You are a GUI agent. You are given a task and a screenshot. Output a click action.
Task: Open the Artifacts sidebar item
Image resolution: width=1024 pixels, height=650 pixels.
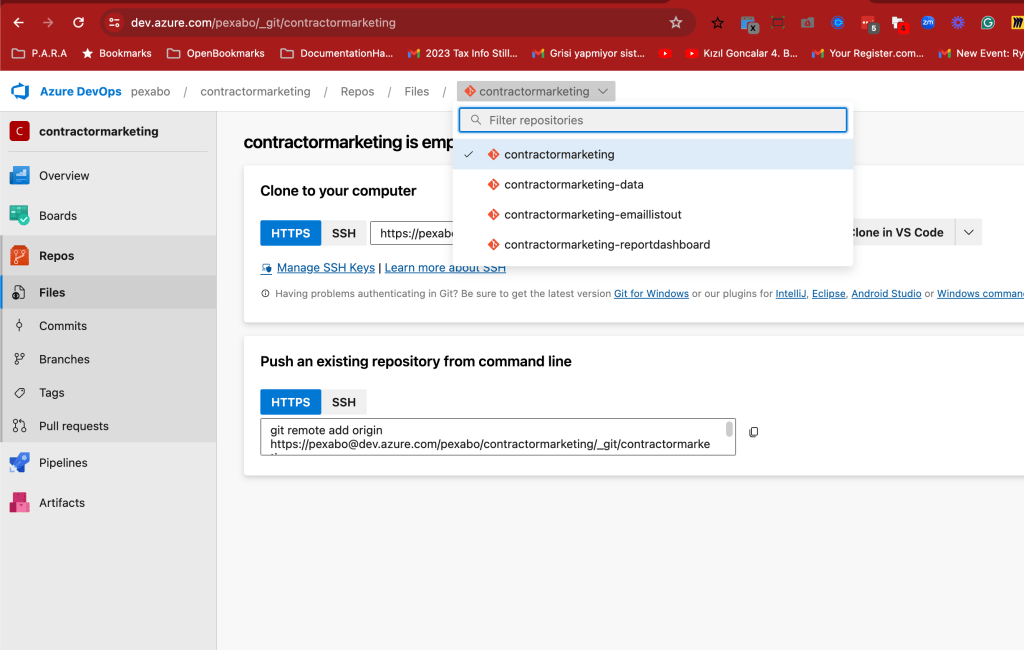[x=108, y=502]
